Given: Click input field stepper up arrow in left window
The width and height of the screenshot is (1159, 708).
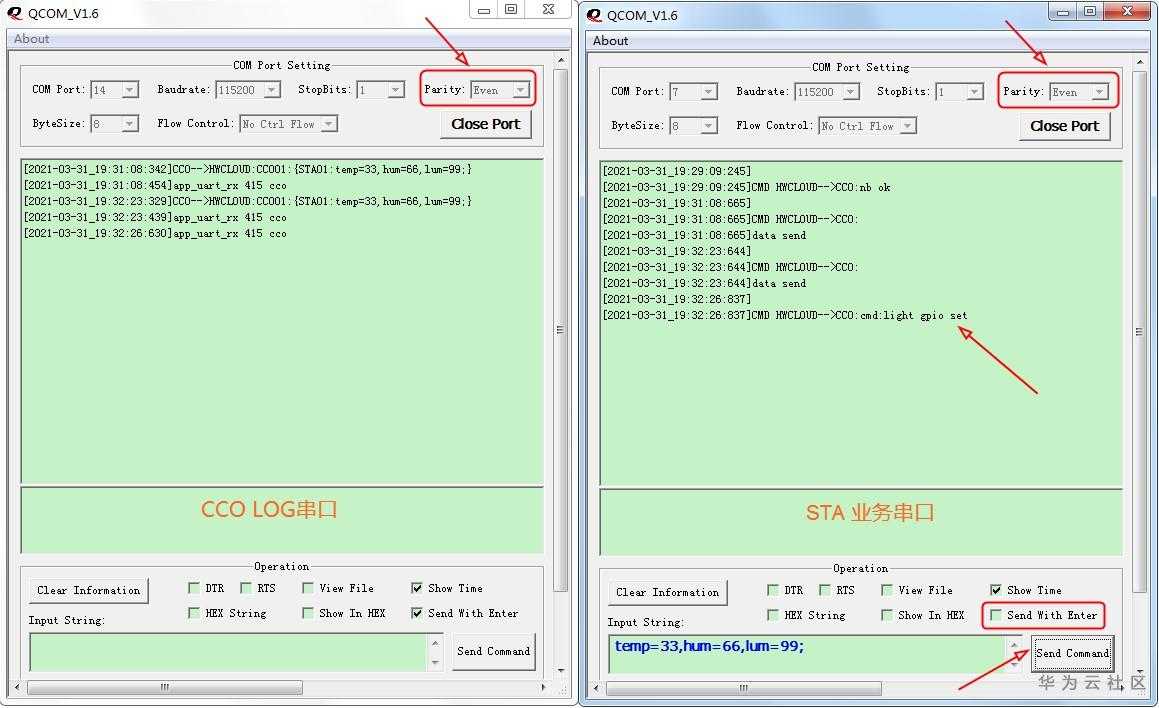Looking at the screenshot, I should pos(435,643).
